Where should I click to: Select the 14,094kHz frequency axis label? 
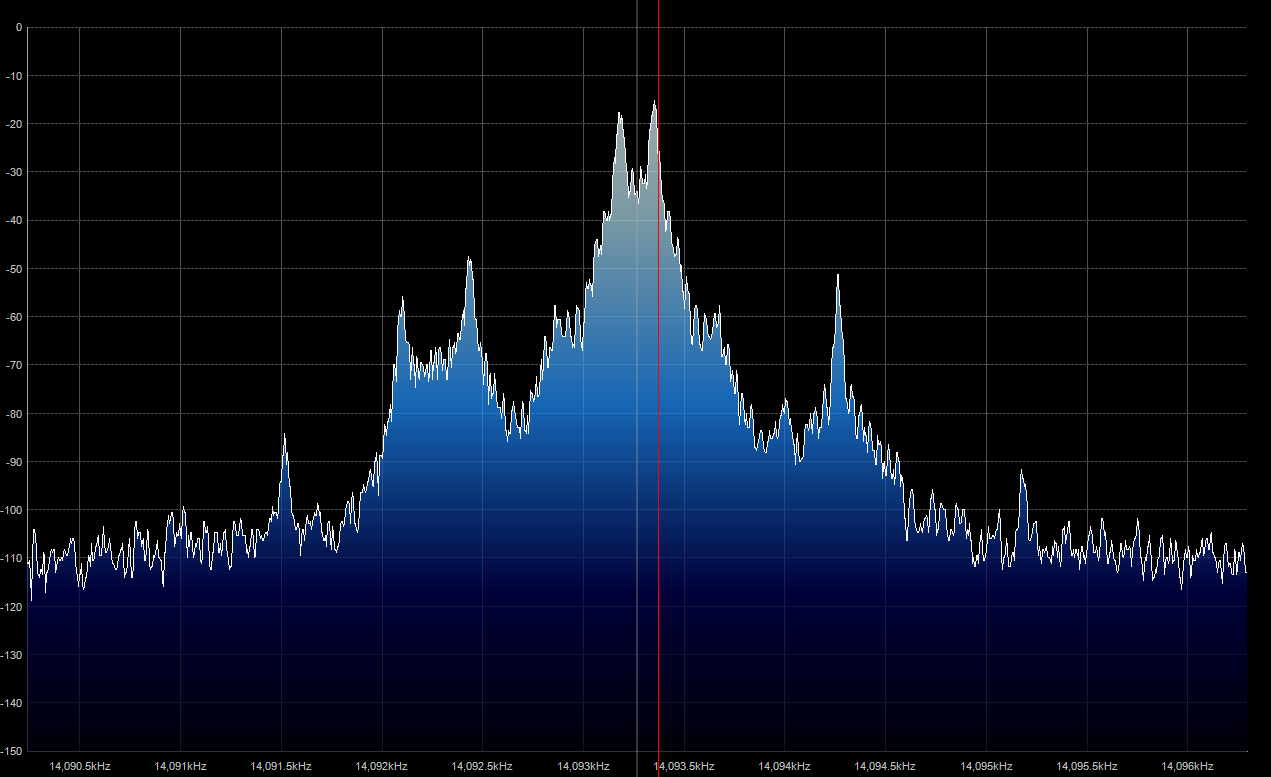click(x=785, y=766)
